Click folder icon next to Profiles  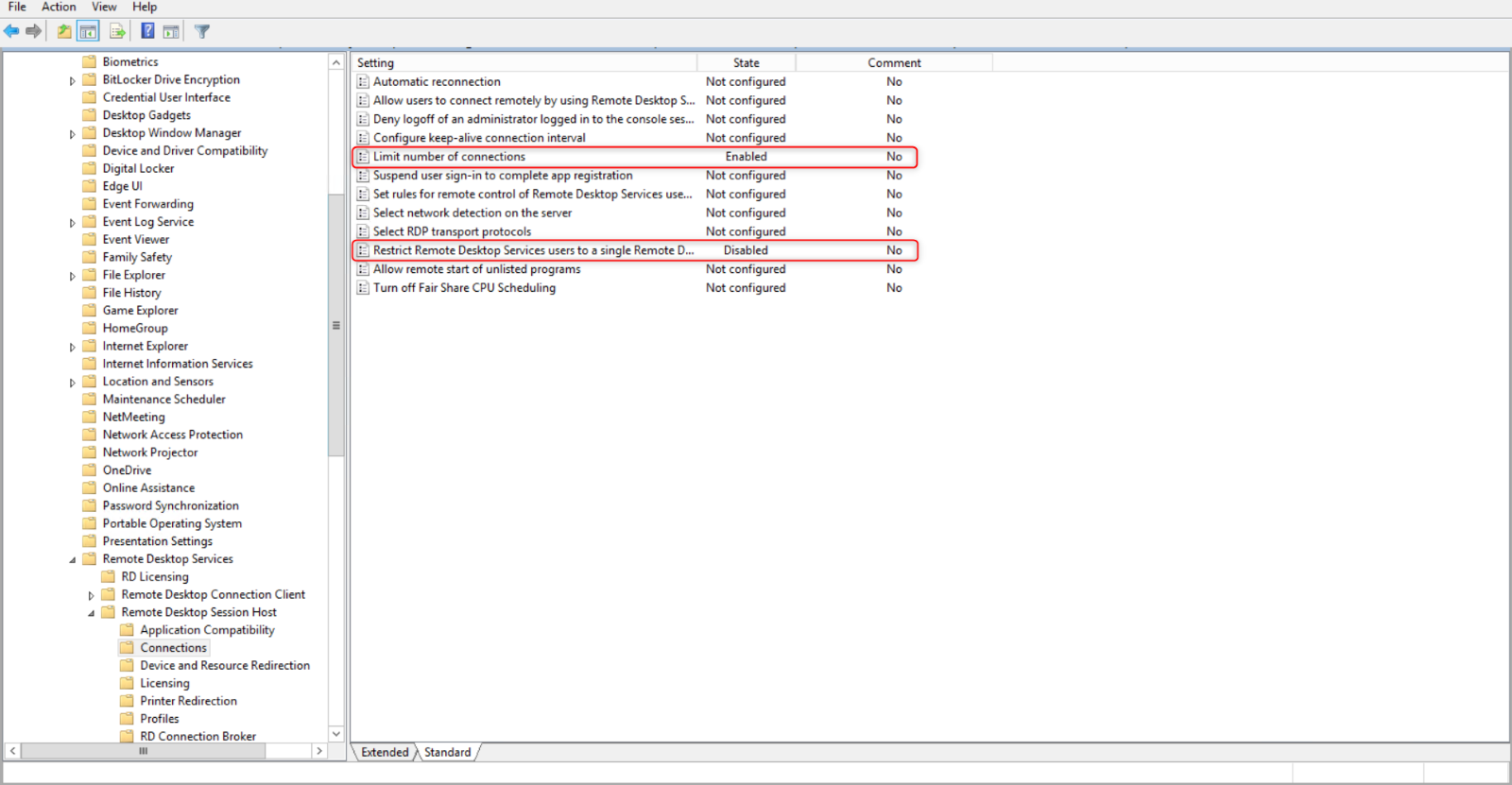coord(128,718)
